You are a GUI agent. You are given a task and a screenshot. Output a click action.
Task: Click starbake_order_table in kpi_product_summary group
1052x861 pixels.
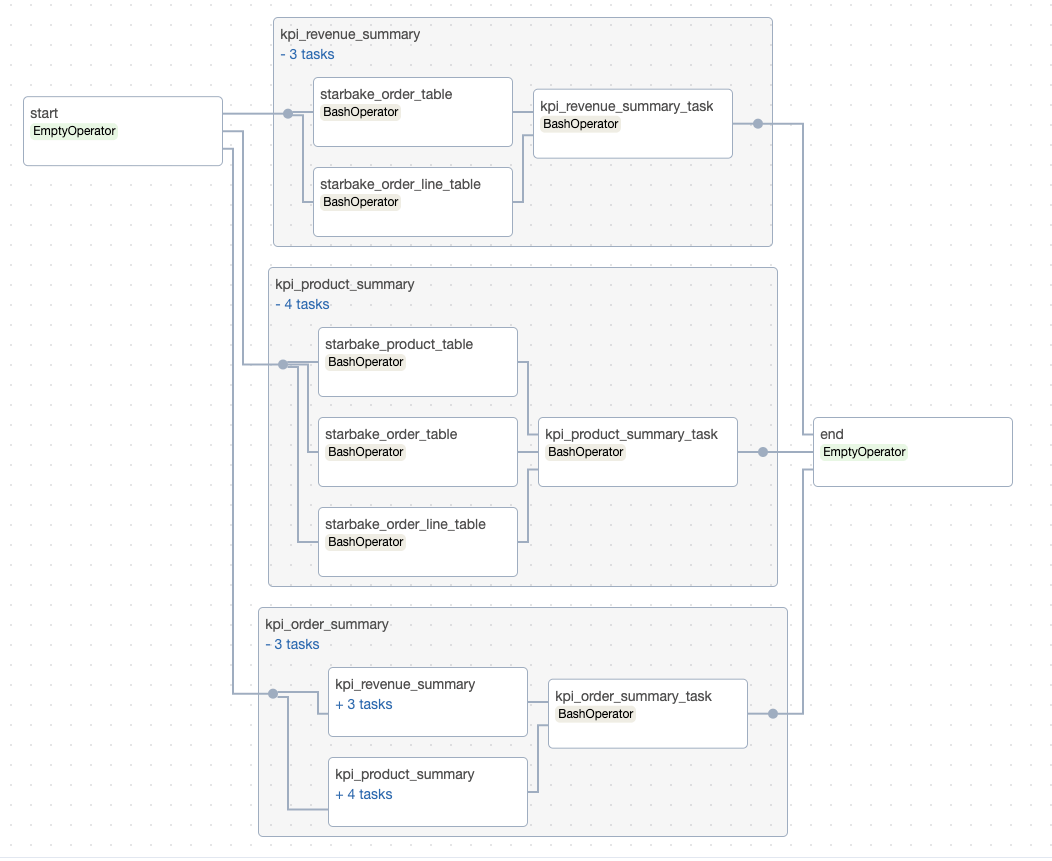[417, 451]
